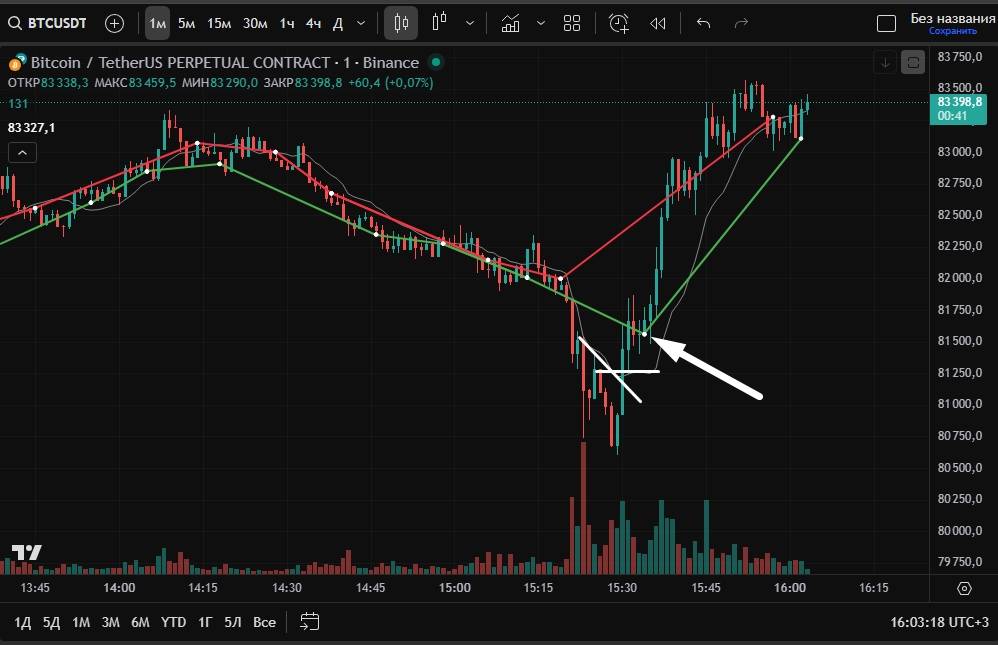Toggle the layout selection square box

coord(886,23)
